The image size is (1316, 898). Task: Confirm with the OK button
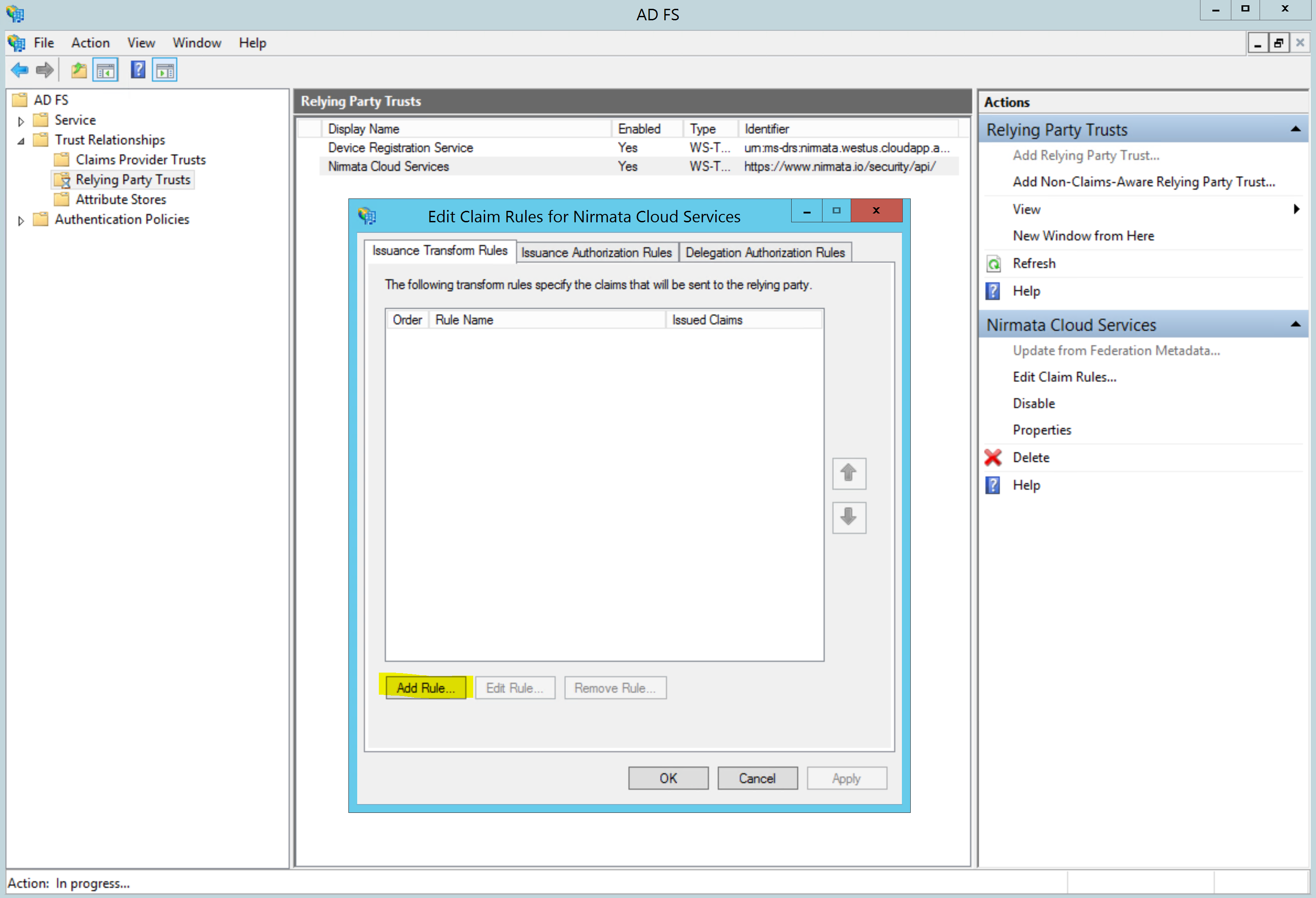tap(668, 778)
